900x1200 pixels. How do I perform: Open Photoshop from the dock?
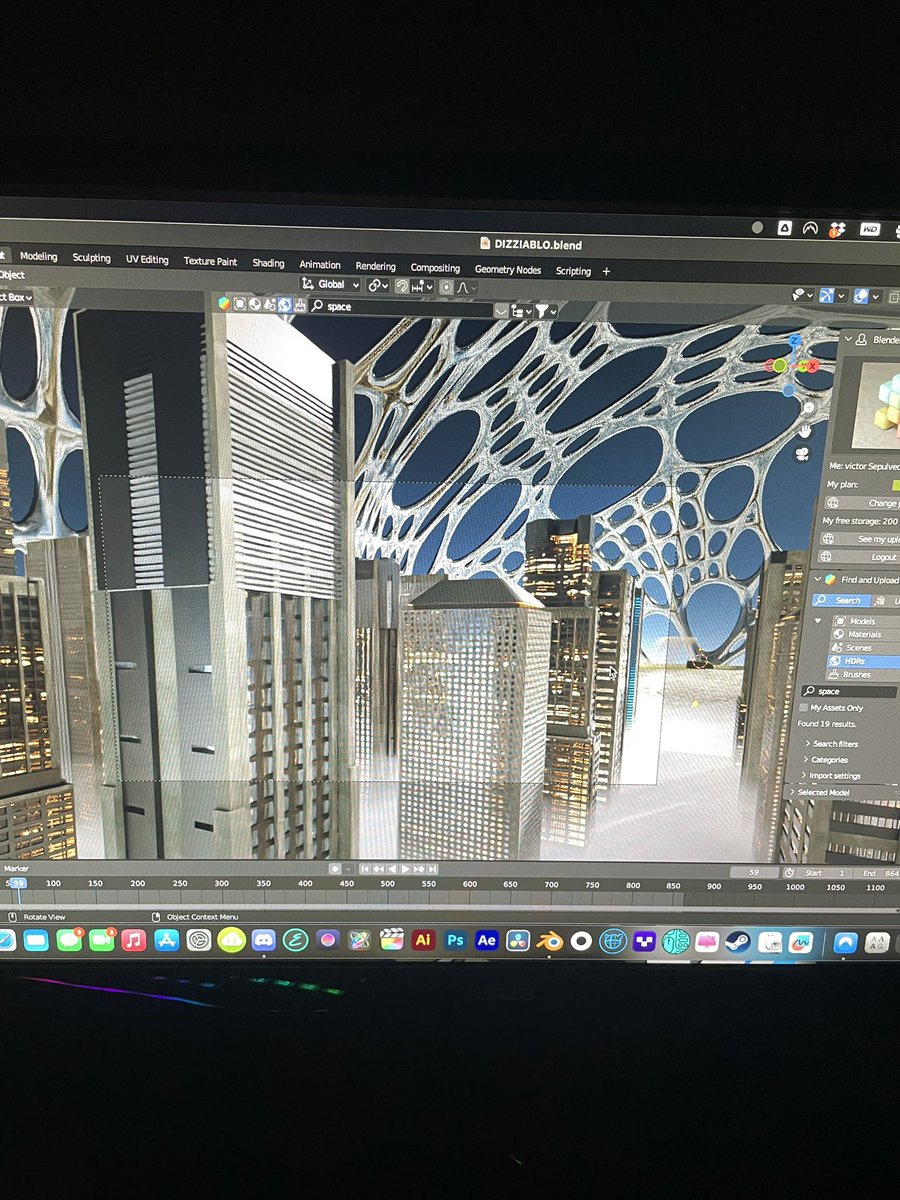coord(455,940)
